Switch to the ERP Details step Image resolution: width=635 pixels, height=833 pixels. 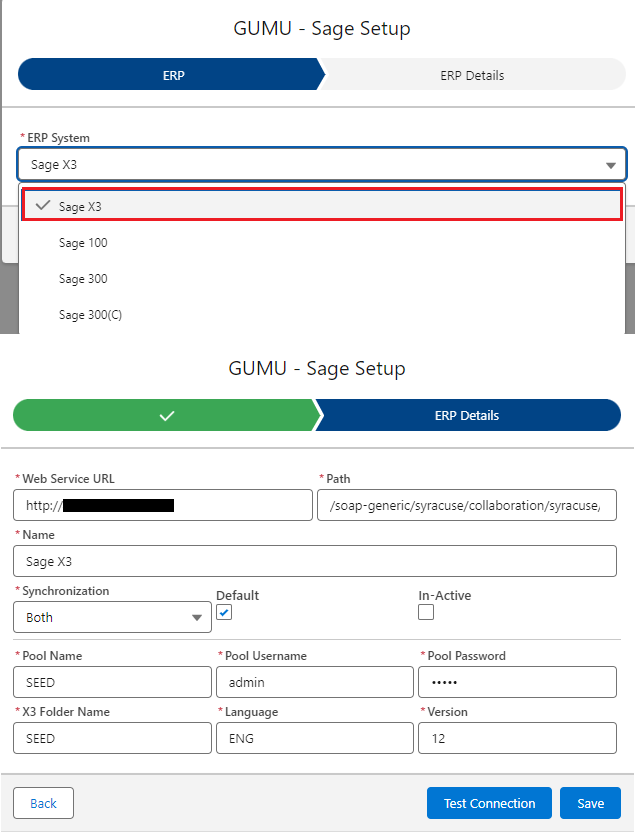tap(472, 75)
